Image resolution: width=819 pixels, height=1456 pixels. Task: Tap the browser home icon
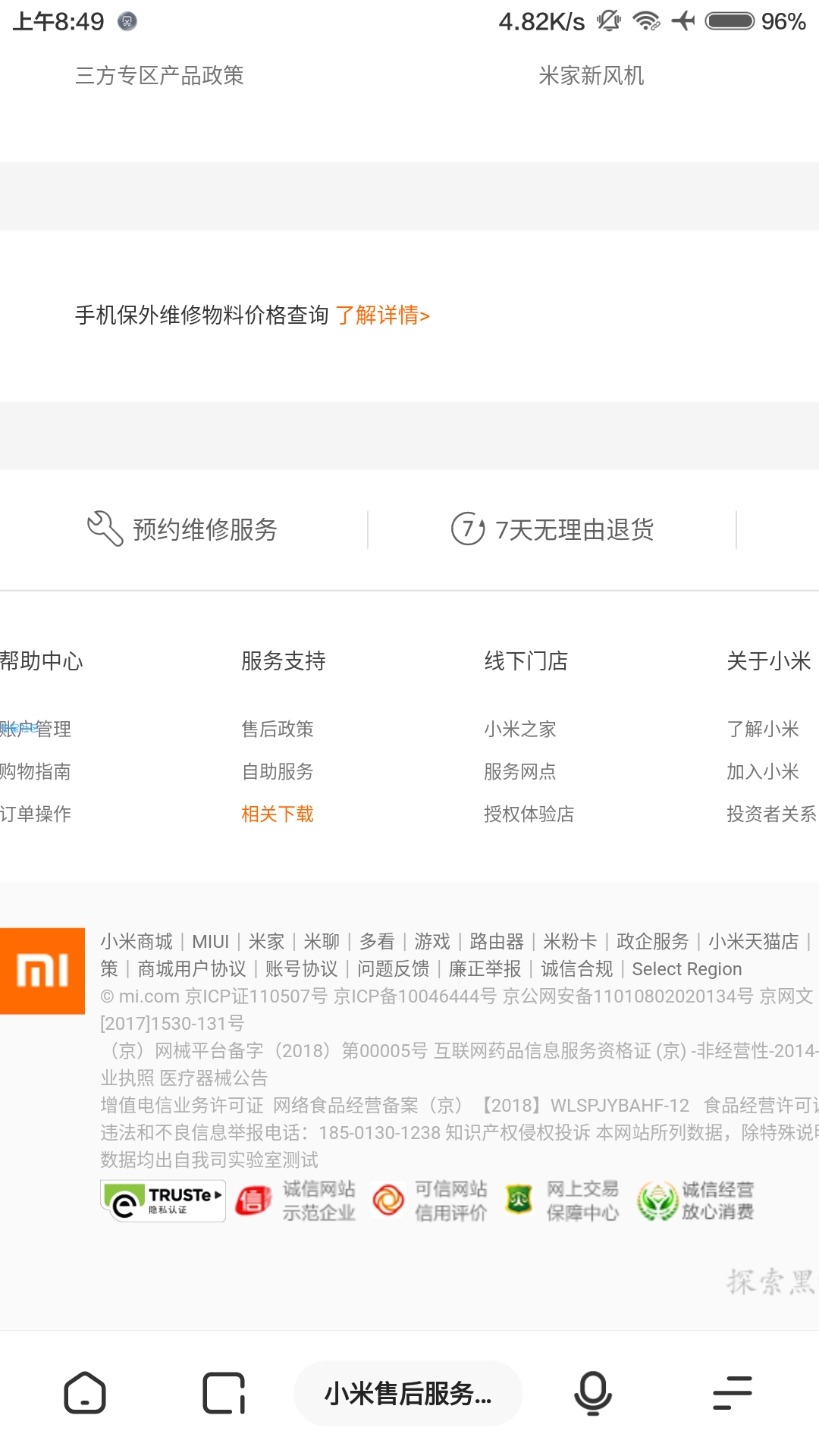coord(85,1393)
